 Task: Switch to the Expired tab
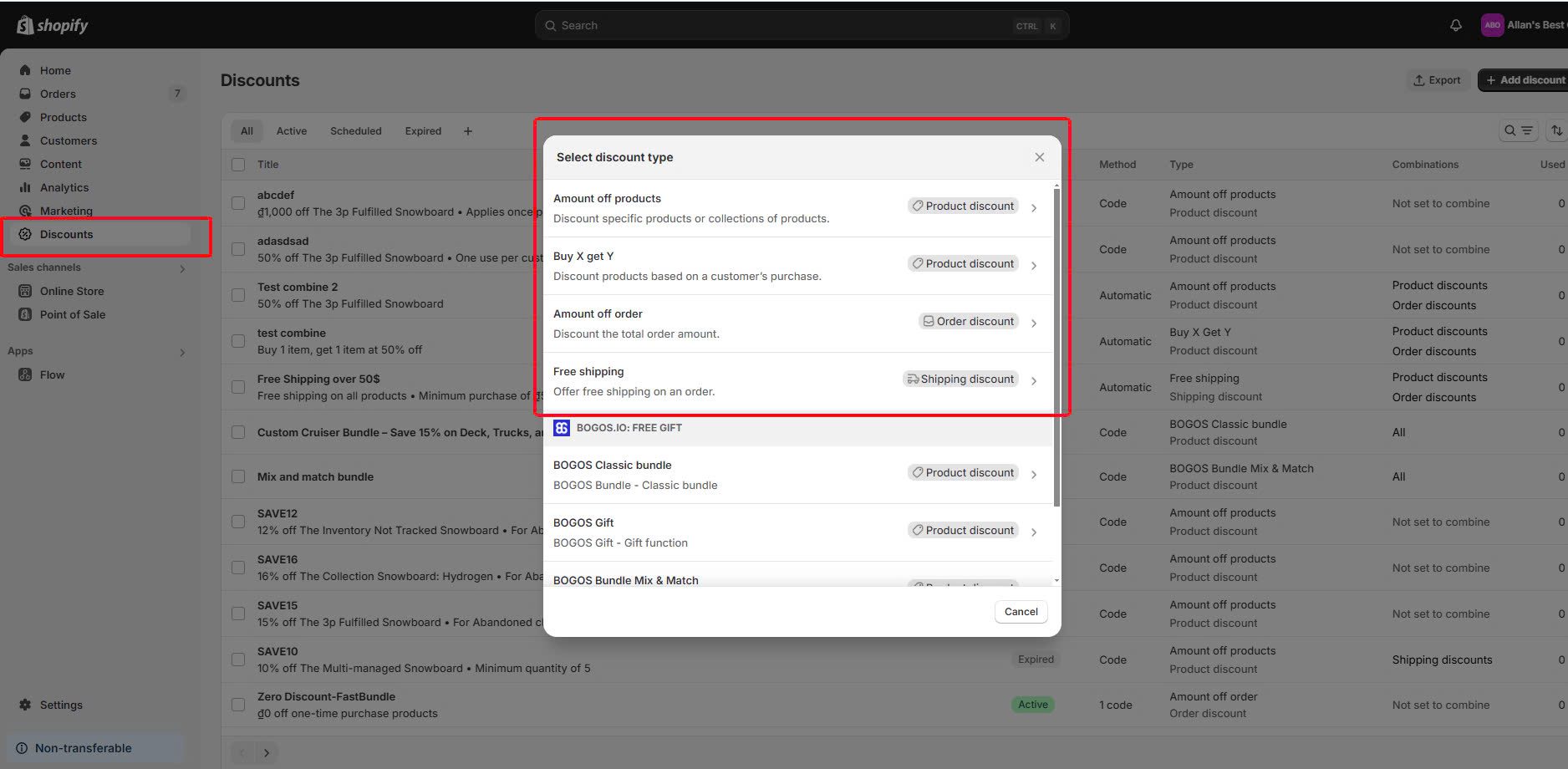coord(422,130)
